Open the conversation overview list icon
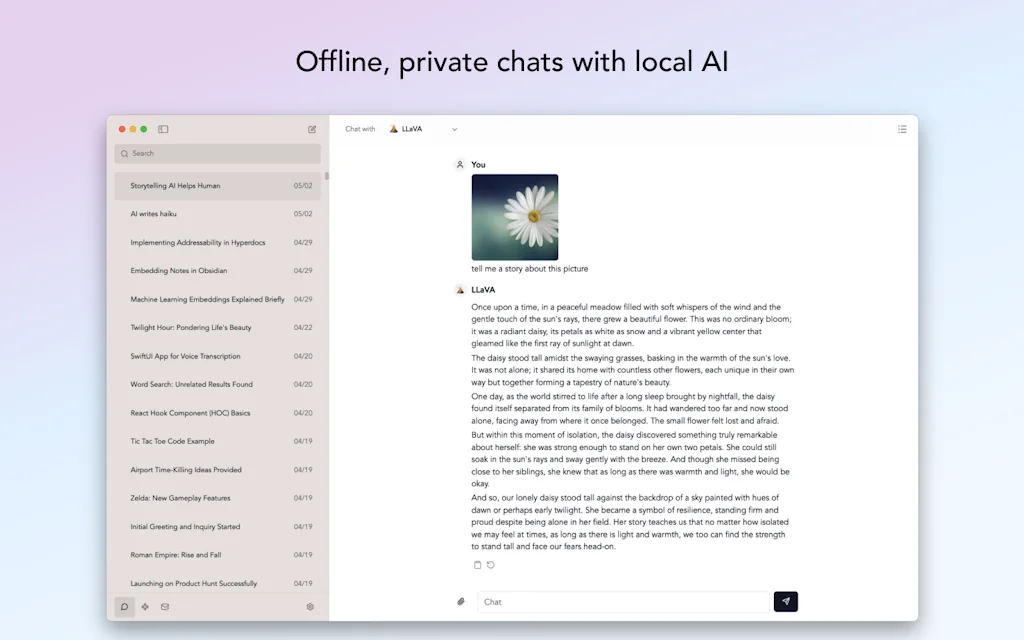 coord(901,128)
